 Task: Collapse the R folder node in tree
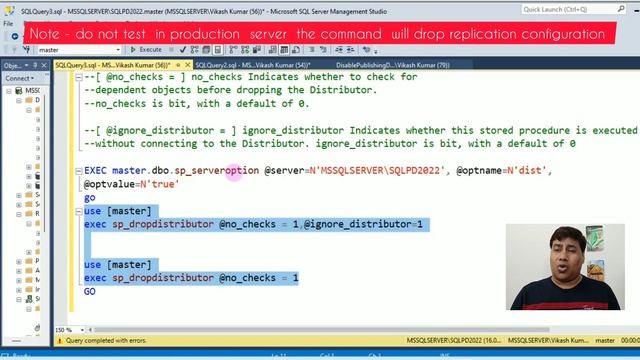pos(19,214)
